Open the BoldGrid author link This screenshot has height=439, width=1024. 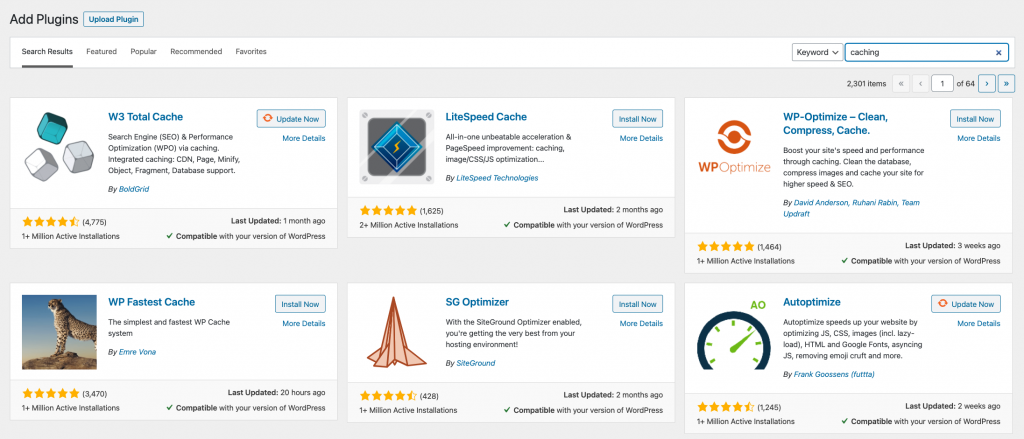click(x=135, y=189)
